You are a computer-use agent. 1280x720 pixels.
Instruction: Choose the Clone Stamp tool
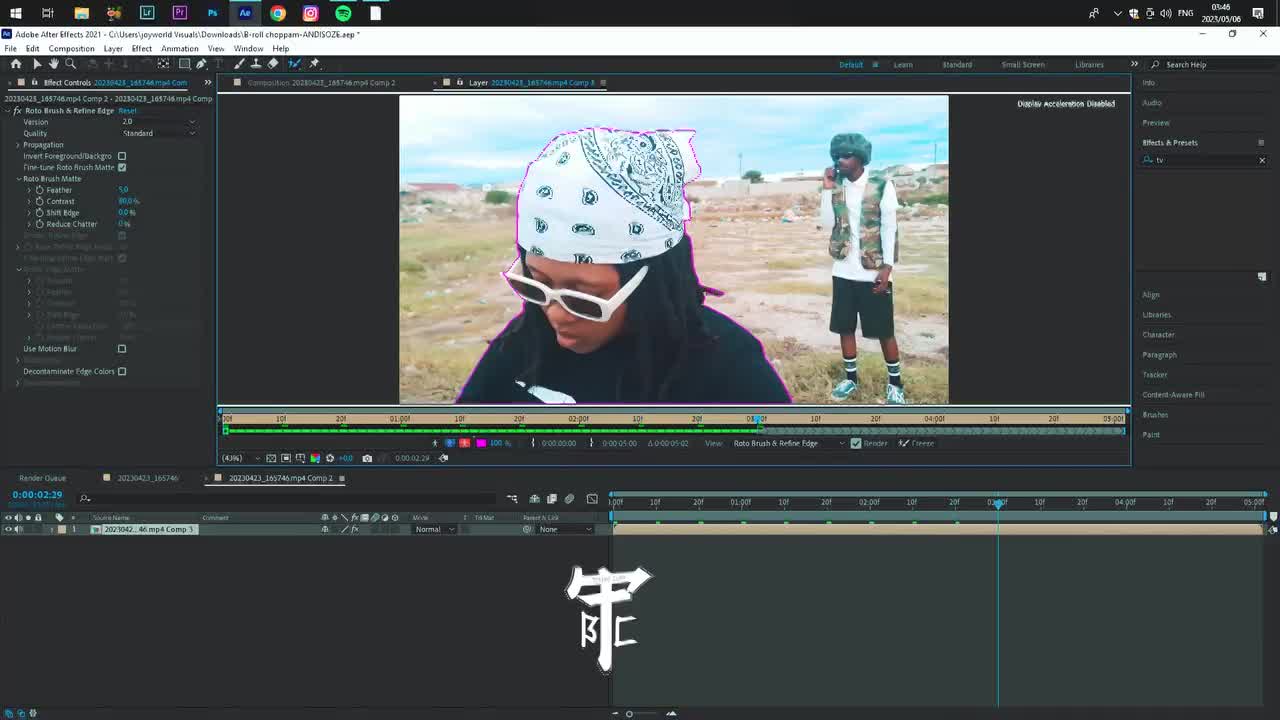[x=256, y=64]
